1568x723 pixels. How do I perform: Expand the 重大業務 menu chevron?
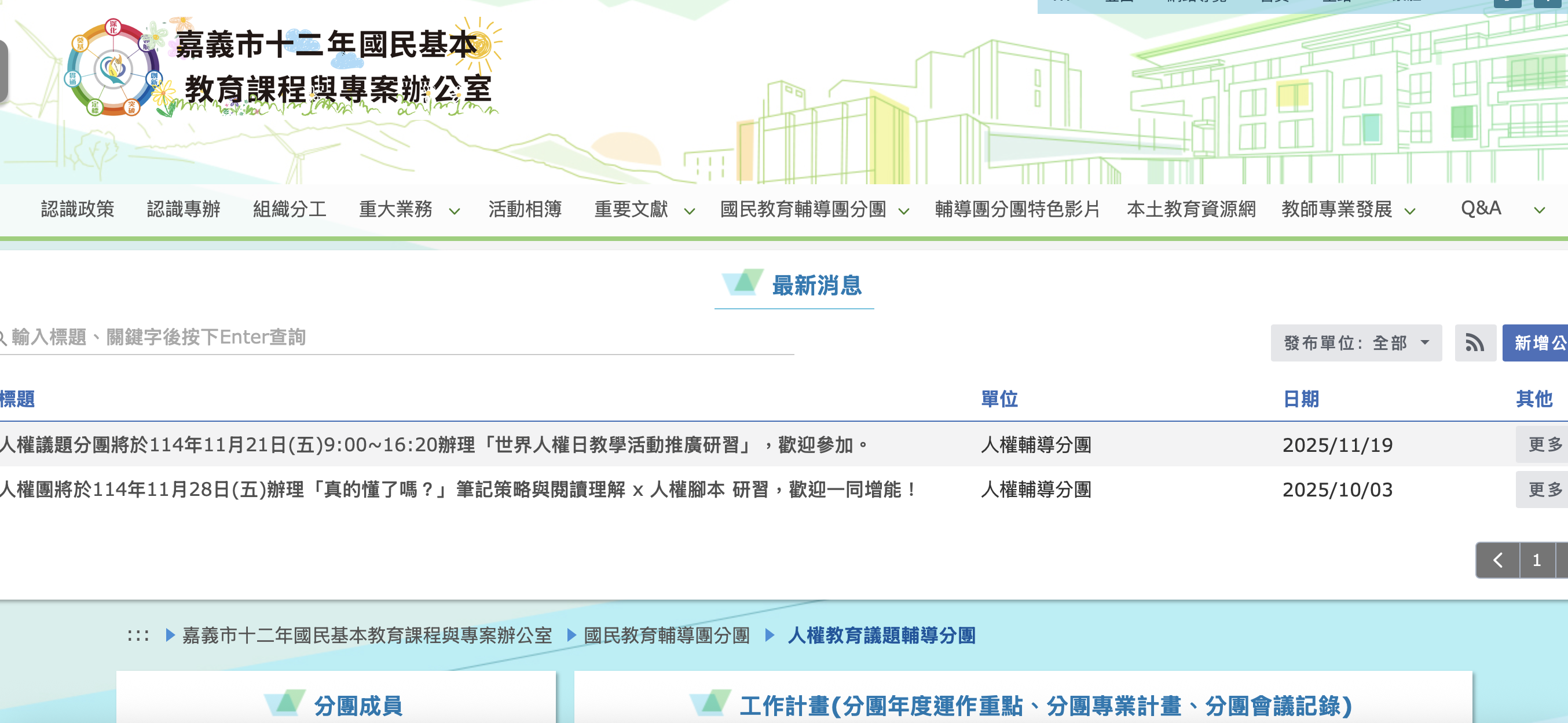pyautogui.click(x=454, y=211)
